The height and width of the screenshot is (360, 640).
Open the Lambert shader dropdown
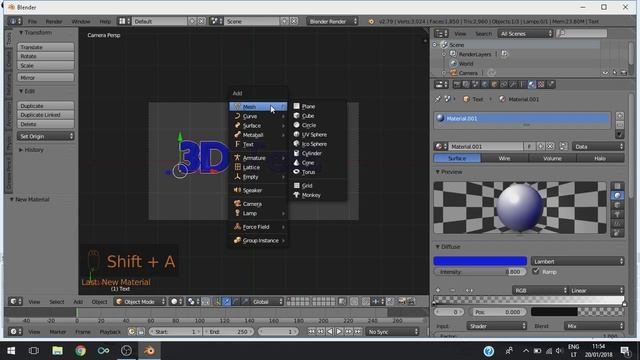click(x=578, y=261)
